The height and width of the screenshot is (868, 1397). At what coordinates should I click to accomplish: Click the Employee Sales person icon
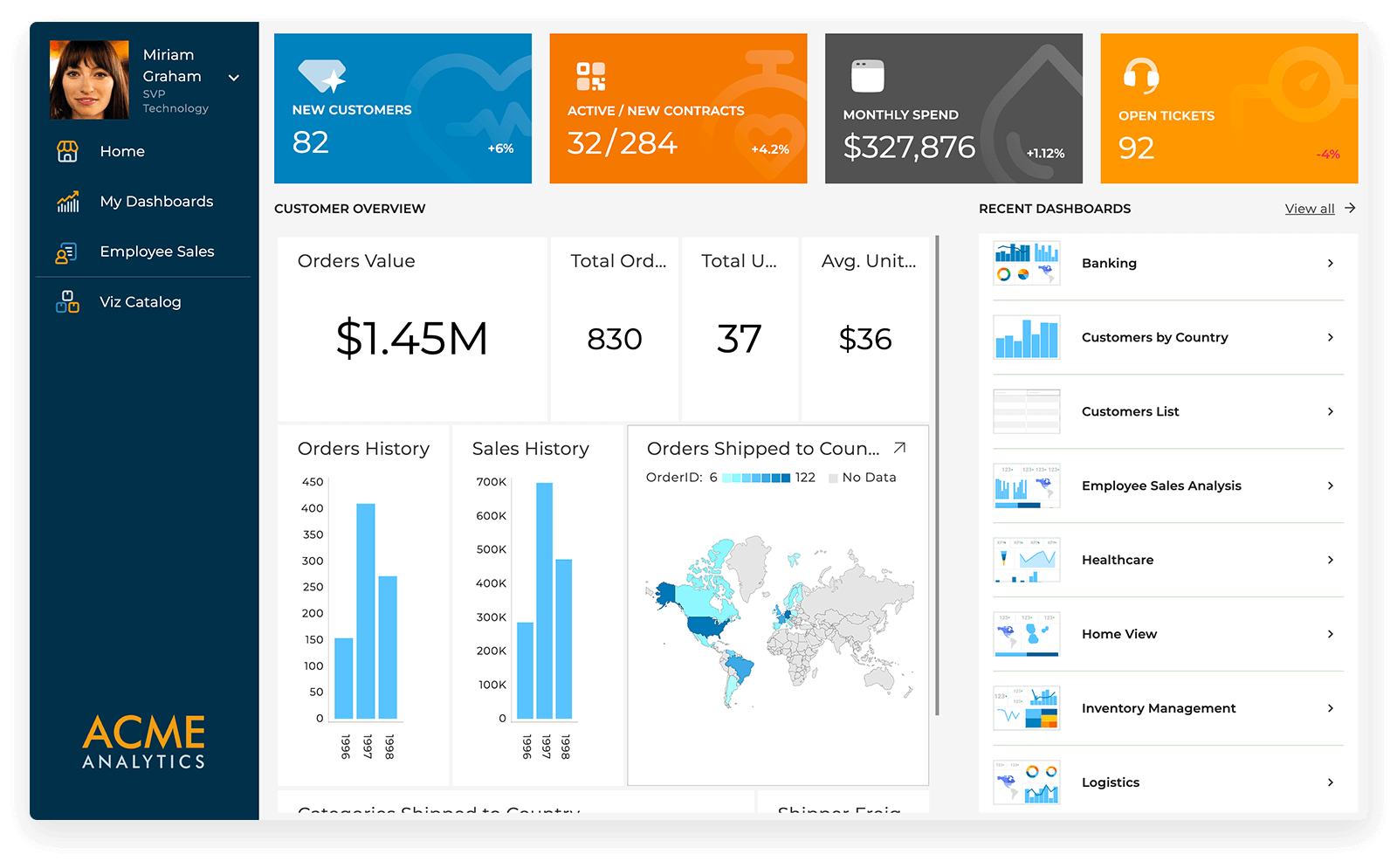coord(67,252)
